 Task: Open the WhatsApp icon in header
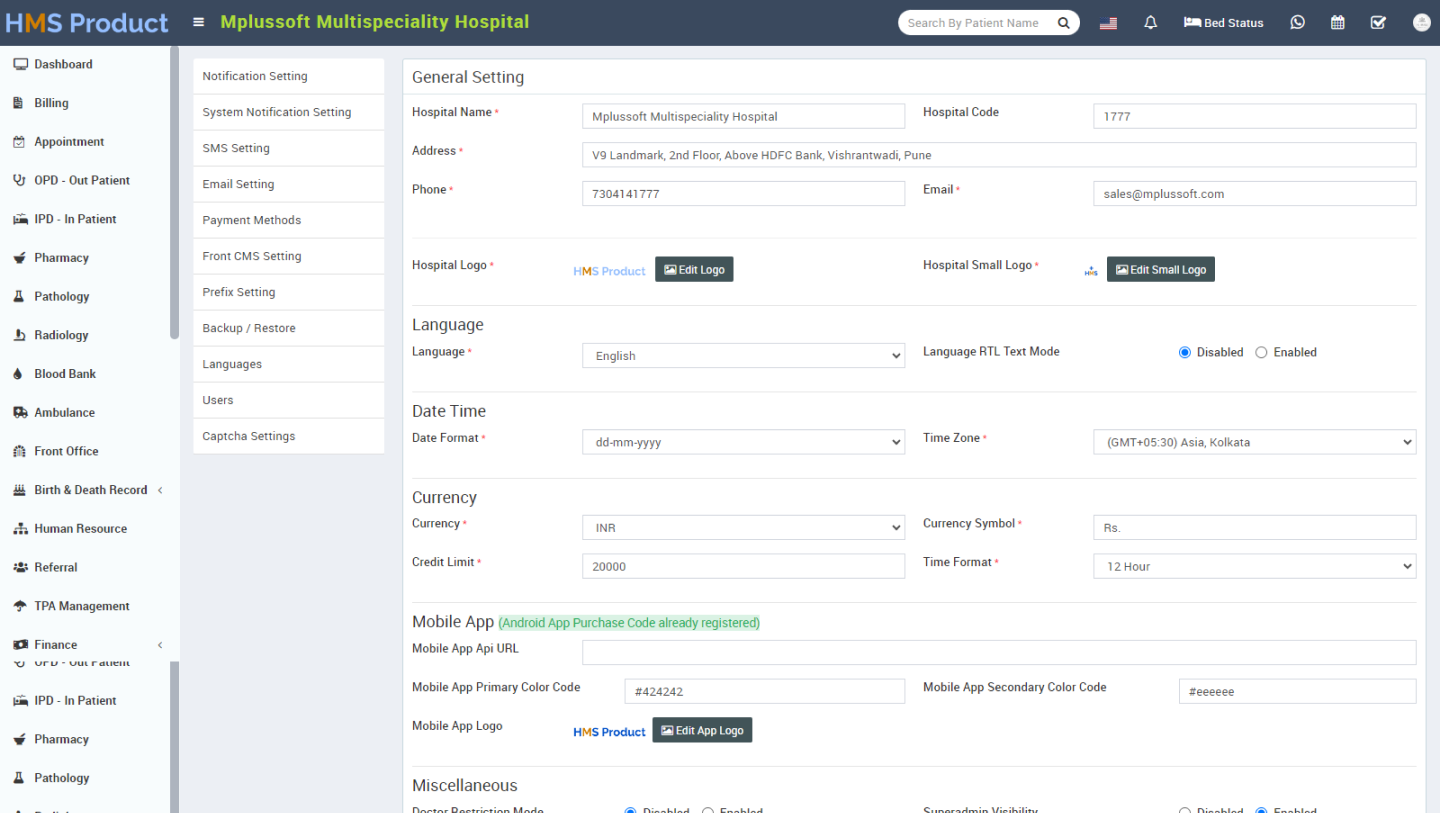1297,22
